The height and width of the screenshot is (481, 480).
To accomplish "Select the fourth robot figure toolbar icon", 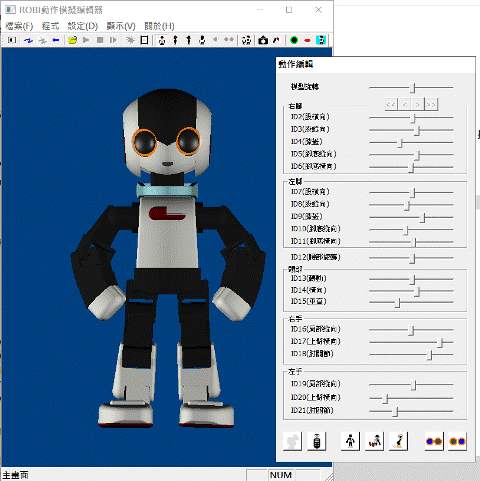I will [x=202, y=40].
